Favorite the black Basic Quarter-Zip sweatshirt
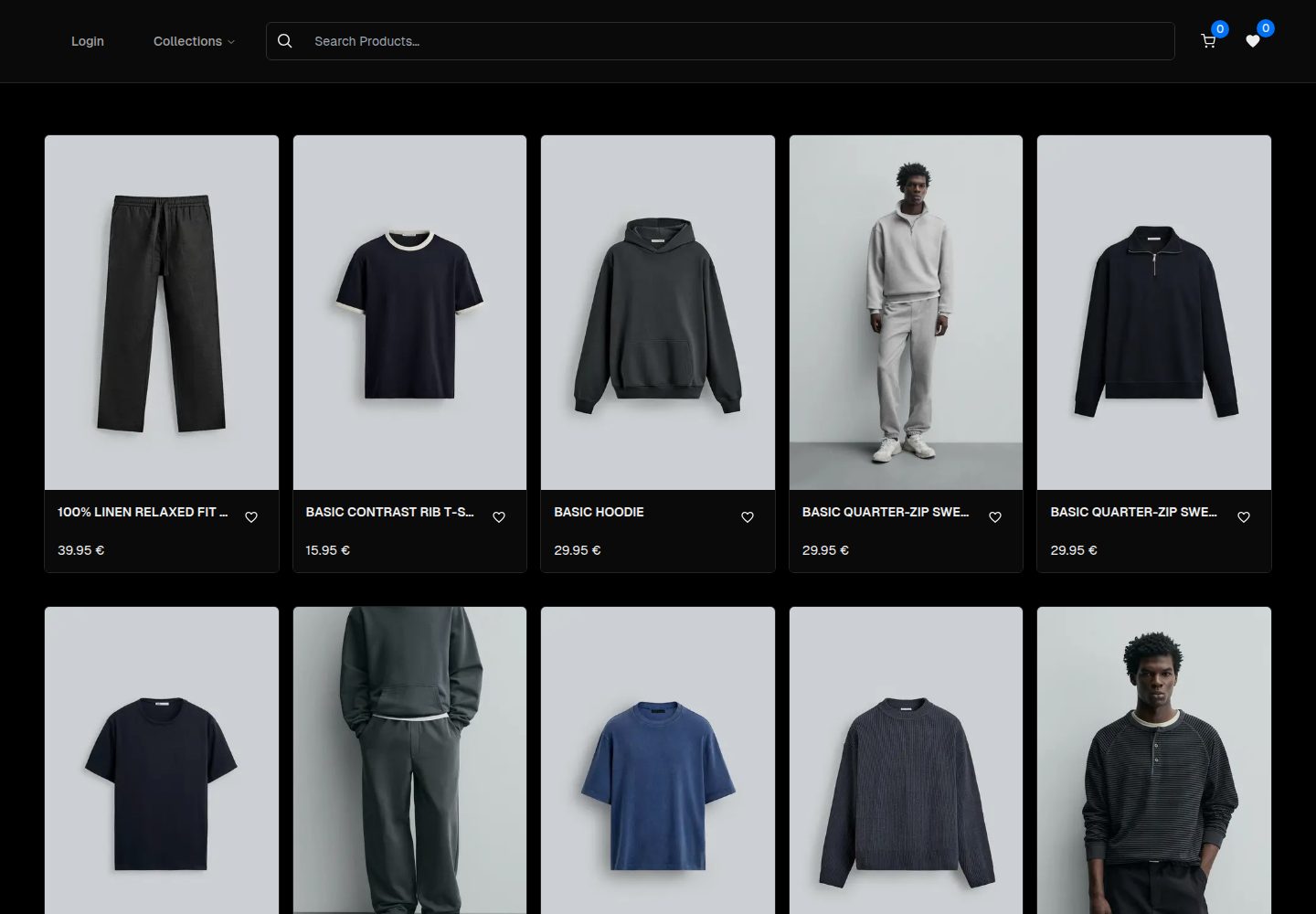 pos(1244,517)
